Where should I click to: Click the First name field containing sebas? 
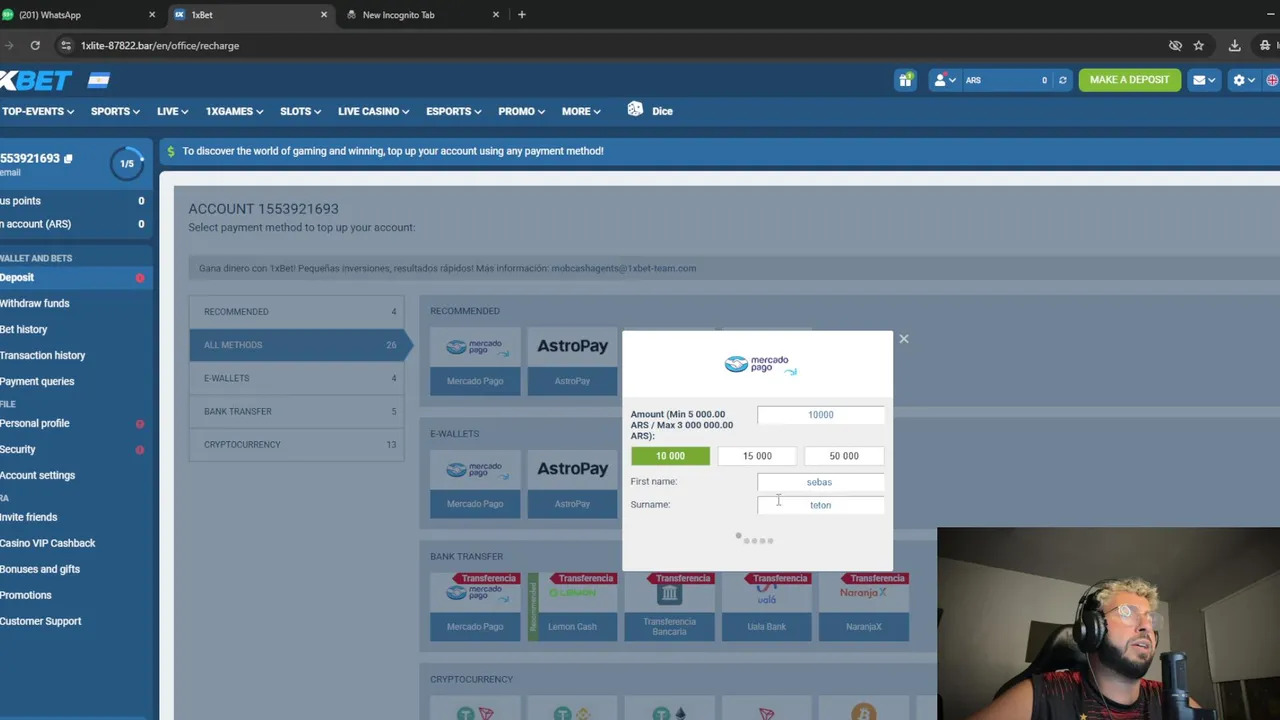[820, 482]
